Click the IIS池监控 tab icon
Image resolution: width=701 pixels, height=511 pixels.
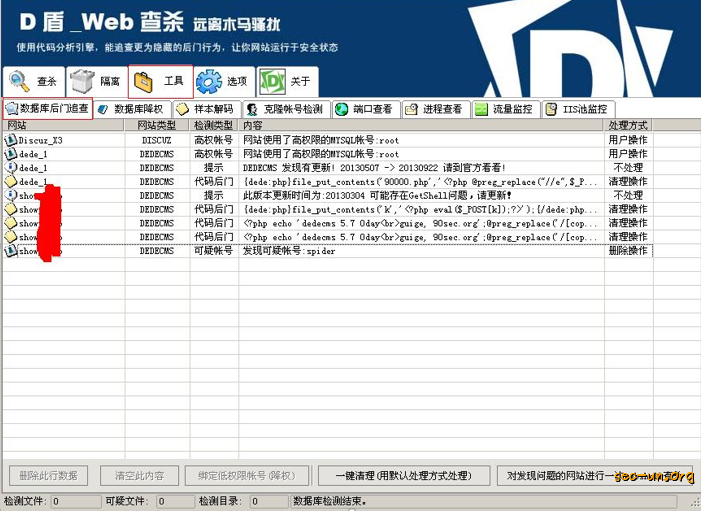coord(551,109)
